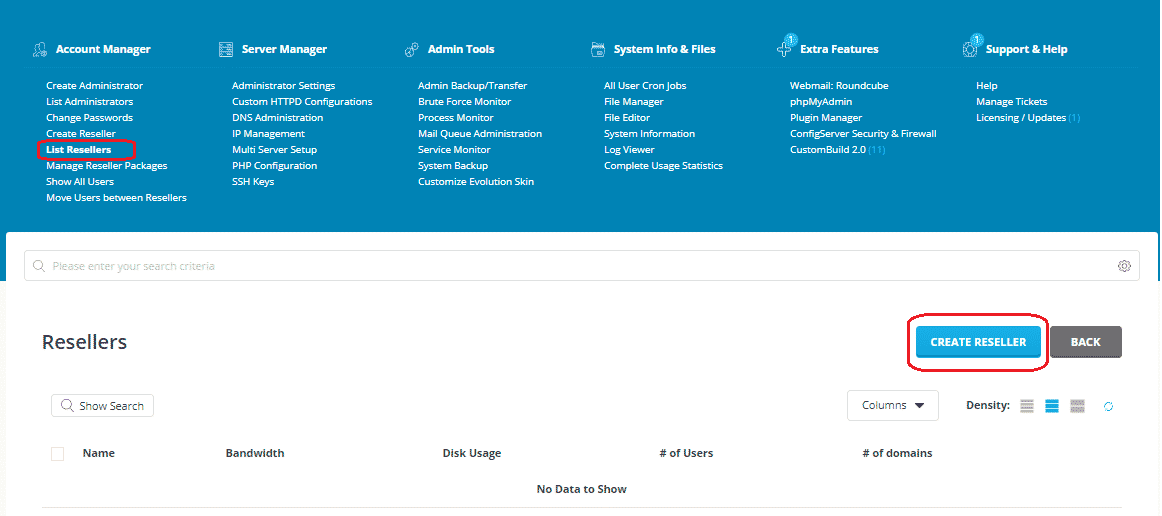Focus the search criteria input field
The width and height of the screenshot is (1162, 516).
tap(582, 265)
